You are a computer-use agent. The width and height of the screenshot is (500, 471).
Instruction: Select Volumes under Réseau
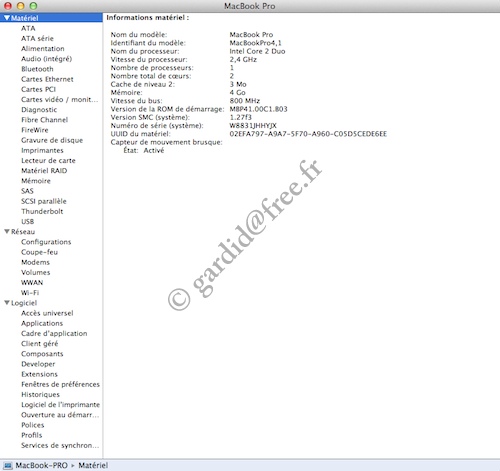(36, 272)
